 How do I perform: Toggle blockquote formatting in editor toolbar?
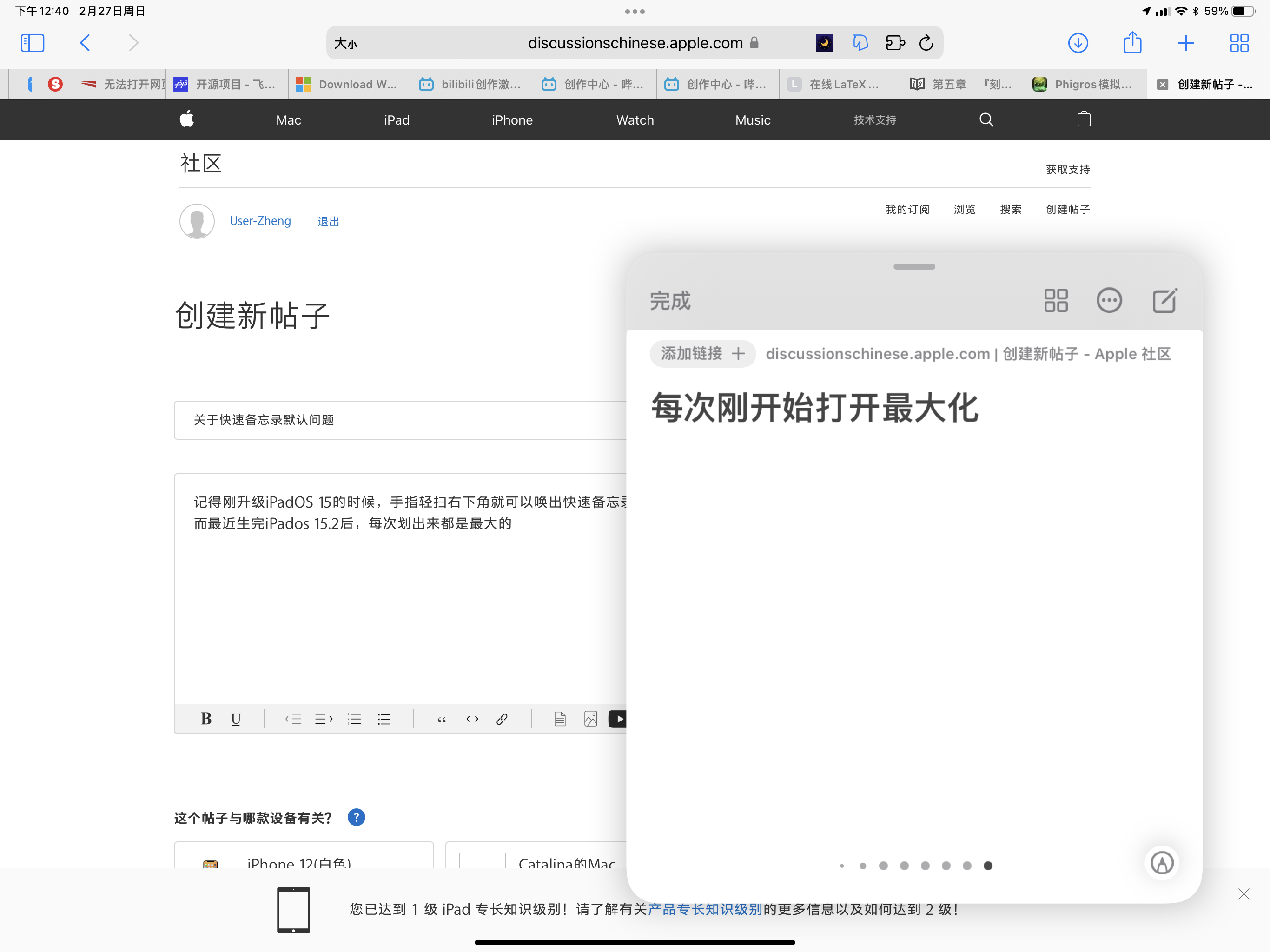click(442, 719)
